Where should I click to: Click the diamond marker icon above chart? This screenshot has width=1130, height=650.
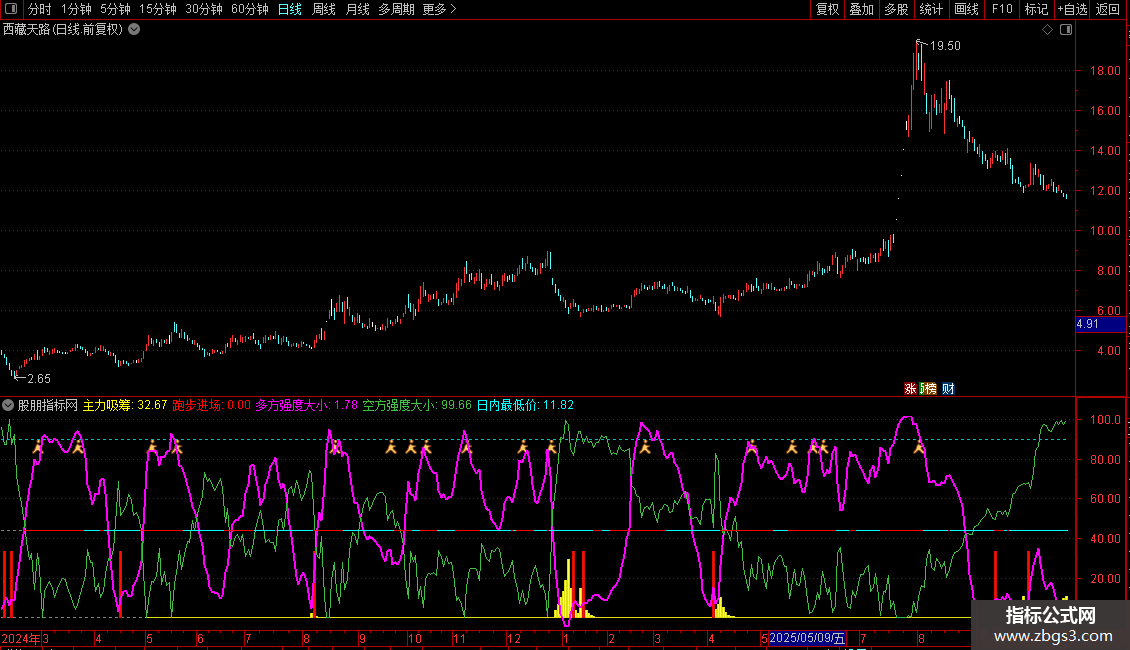click(x=1047, y=30)
